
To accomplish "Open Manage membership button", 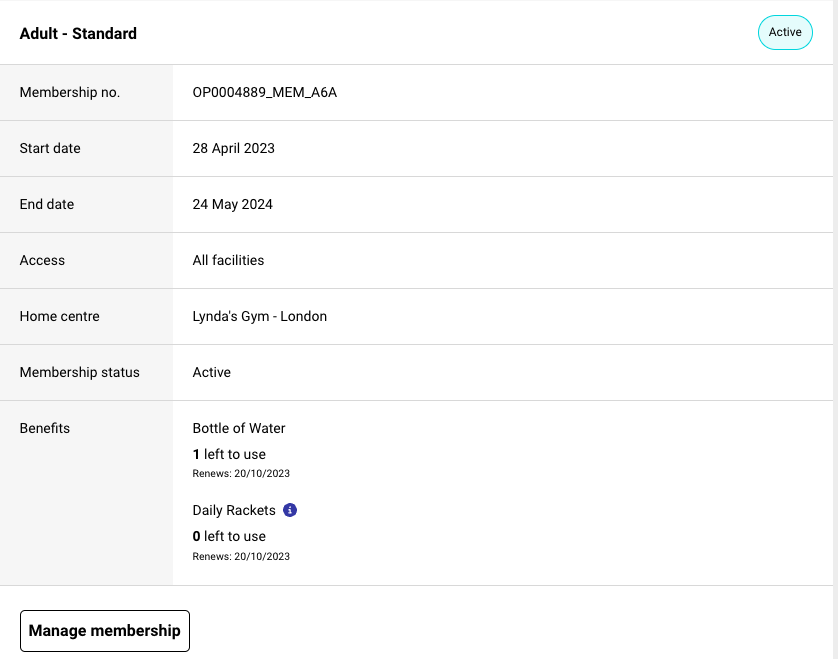I will [x=105, y=631].
